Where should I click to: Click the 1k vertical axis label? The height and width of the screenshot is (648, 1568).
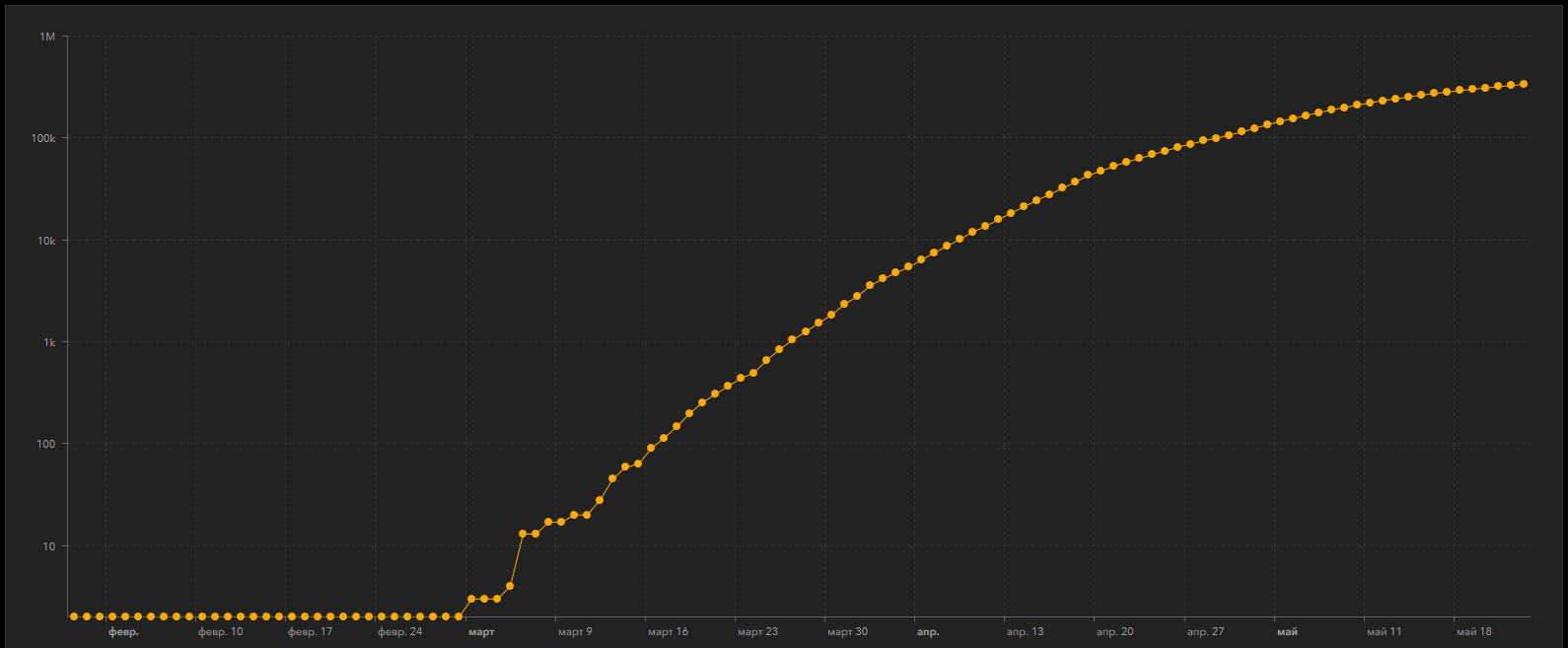(49, 342)
